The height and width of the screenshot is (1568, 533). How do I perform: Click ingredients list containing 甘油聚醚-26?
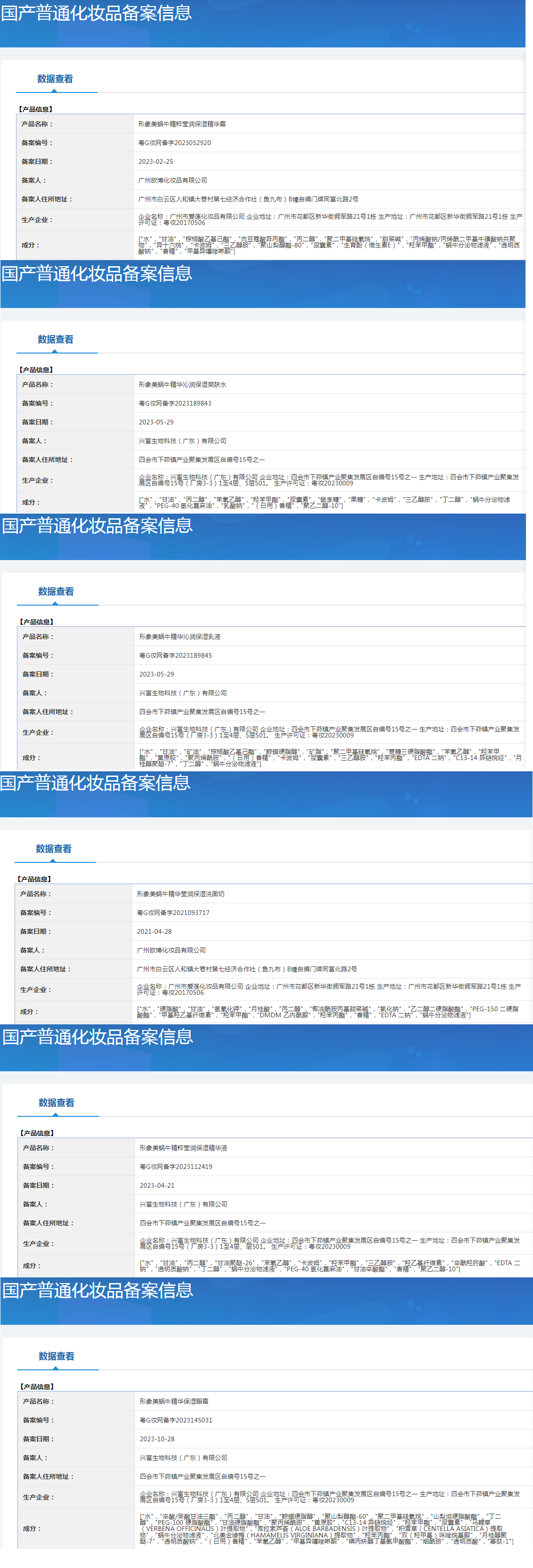pos(330,1266)
